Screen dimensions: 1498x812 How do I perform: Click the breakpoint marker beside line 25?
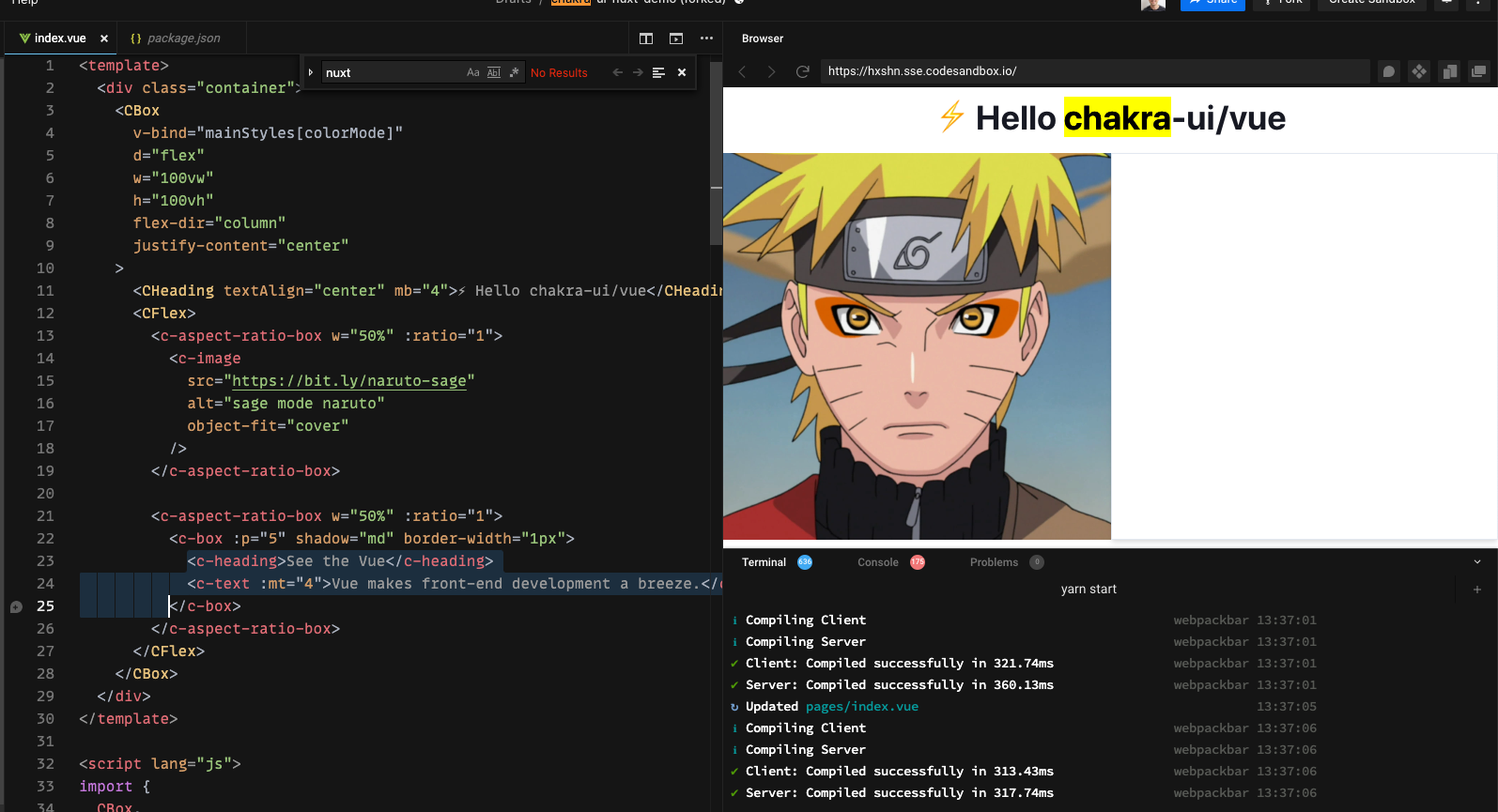(x=16, y=606)
